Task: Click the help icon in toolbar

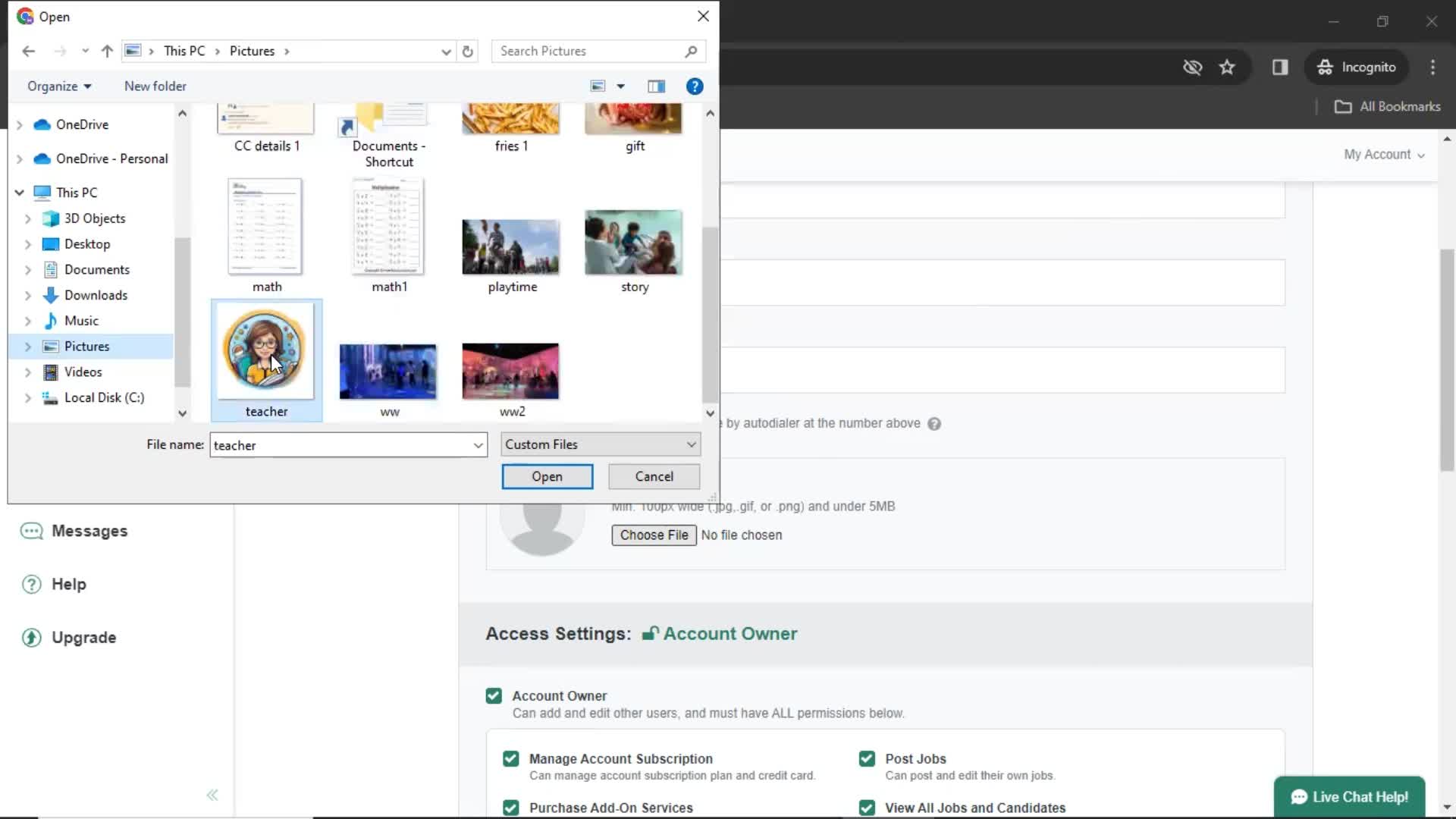Action: (697, 86)
